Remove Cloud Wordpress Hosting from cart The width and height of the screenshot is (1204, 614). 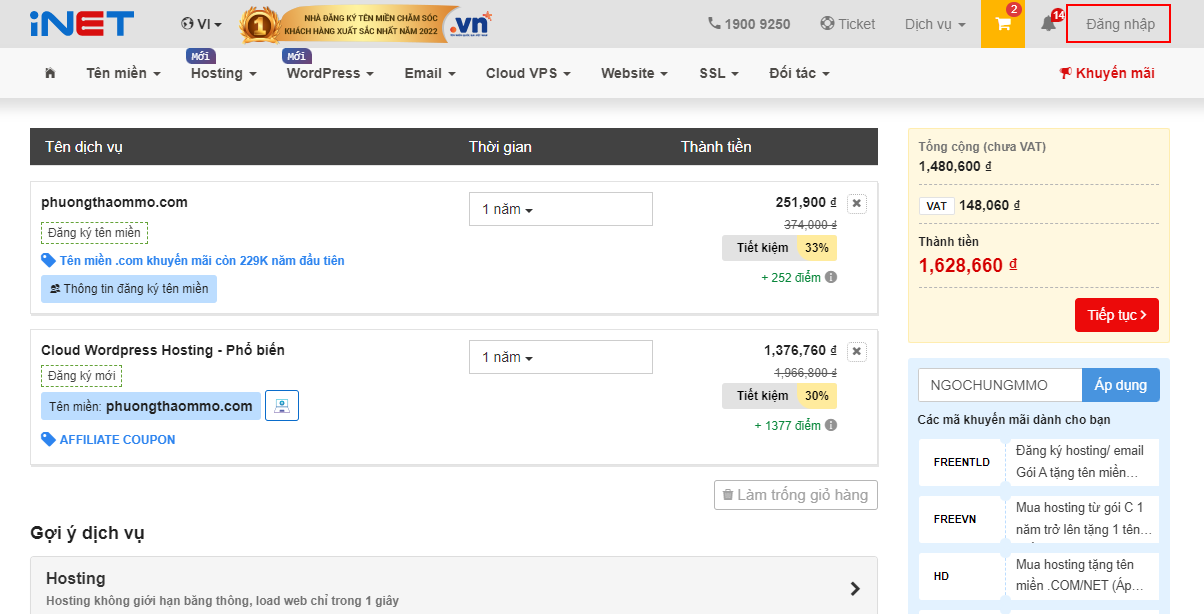856,352
